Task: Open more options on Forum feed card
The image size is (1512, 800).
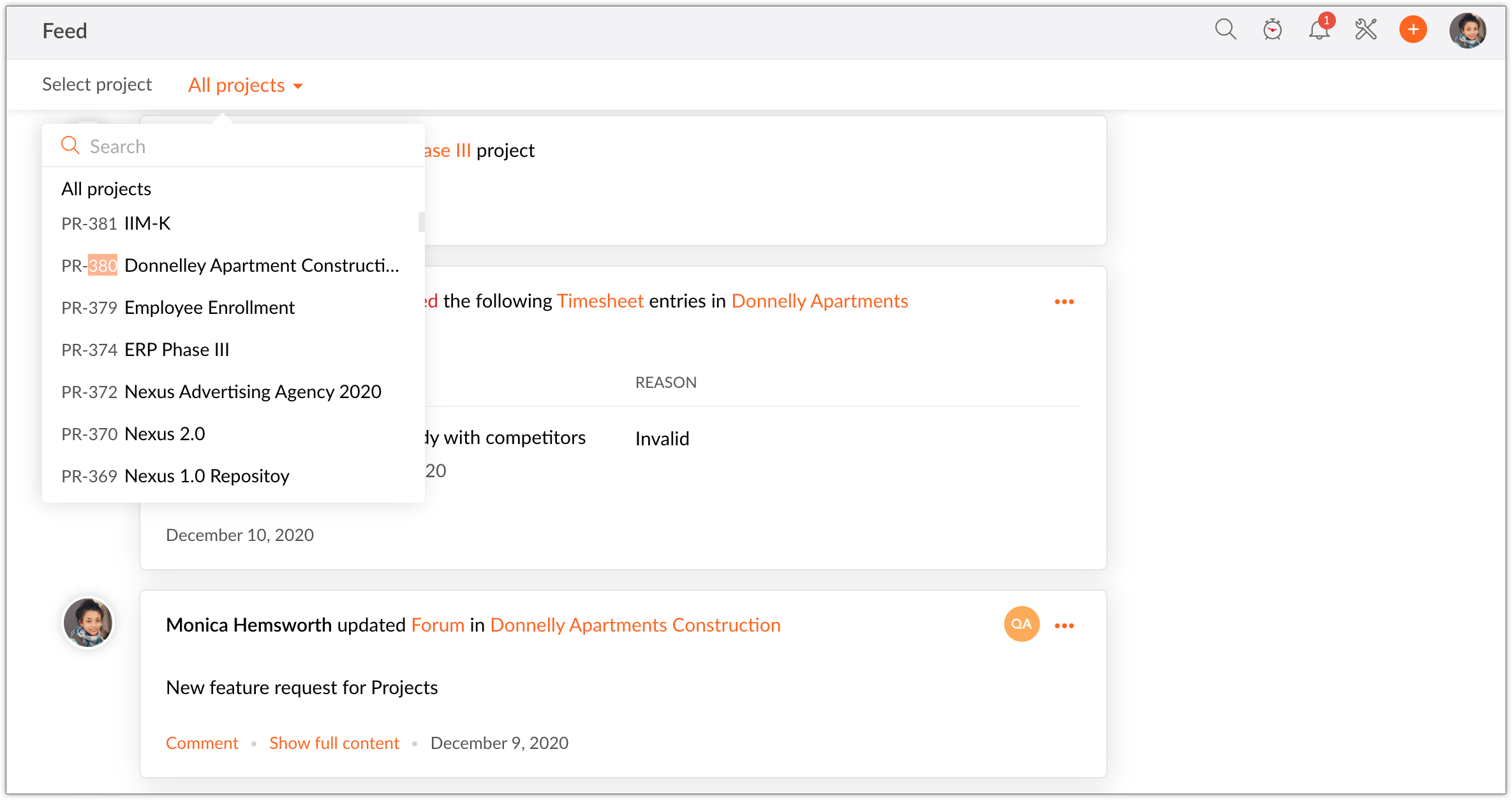Action: tap(1064, 626)
